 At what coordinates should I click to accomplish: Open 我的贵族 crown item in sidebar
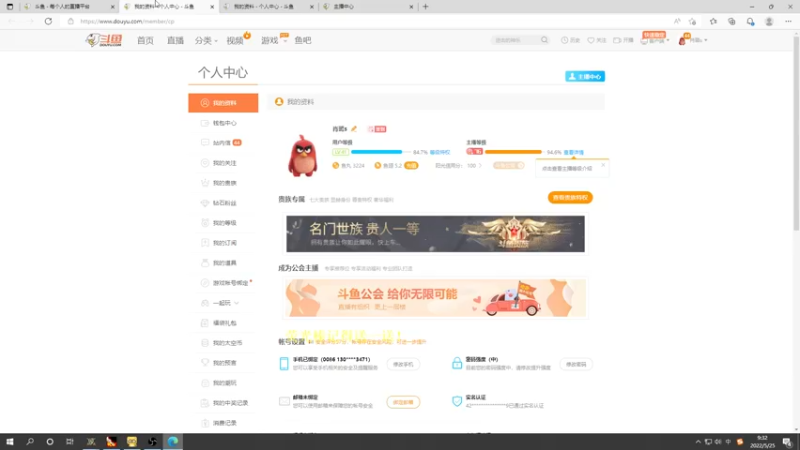(223, 183)
